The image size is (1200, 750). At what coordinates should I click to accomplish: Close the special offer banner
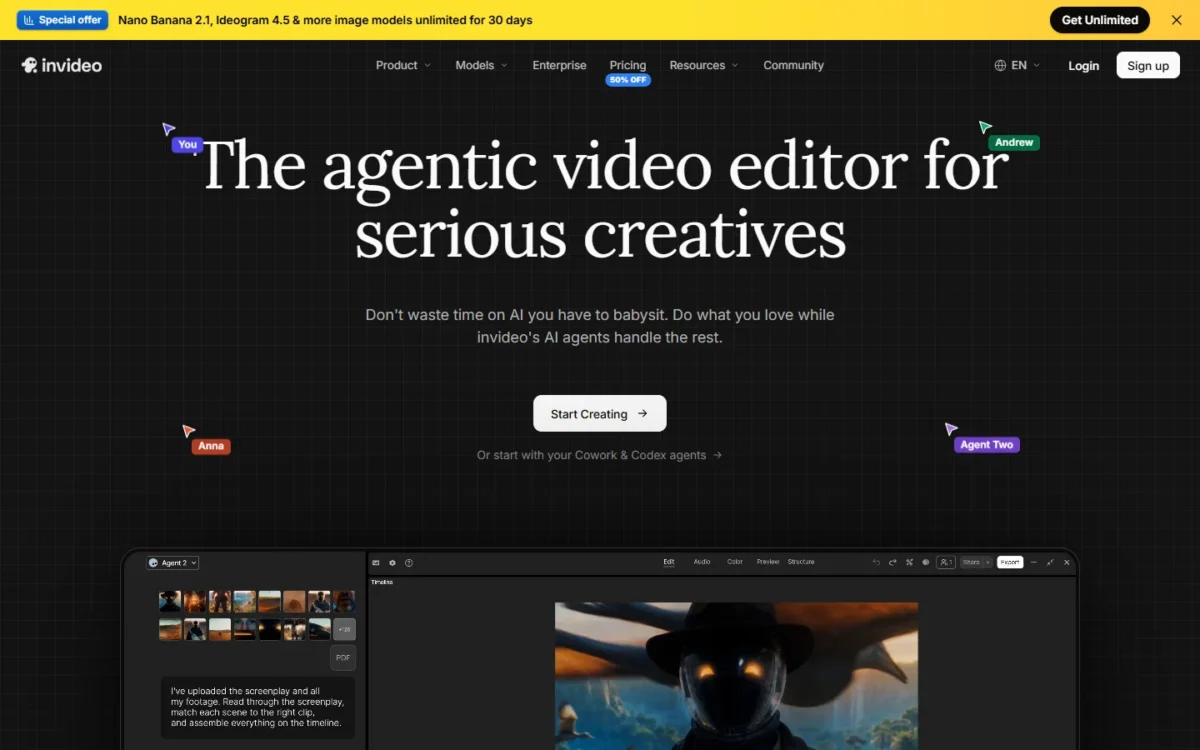pyautogui.click(x=1176, y=20)
